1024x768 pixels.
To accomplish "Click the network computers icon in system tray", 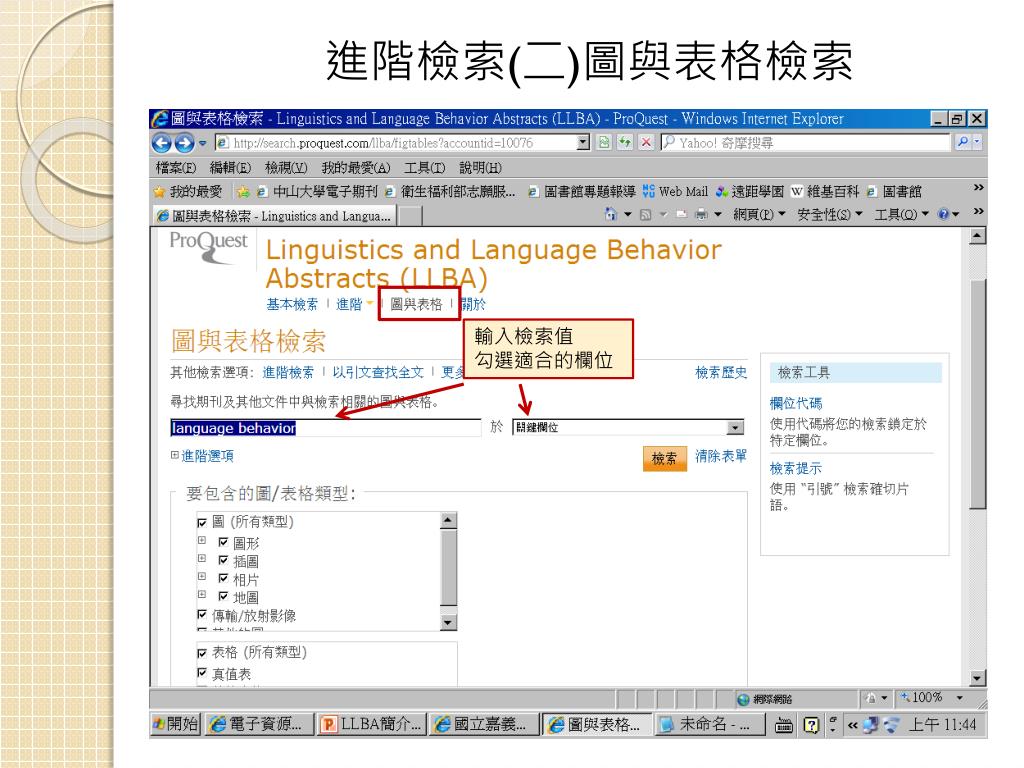I will (x=871, y=725).
